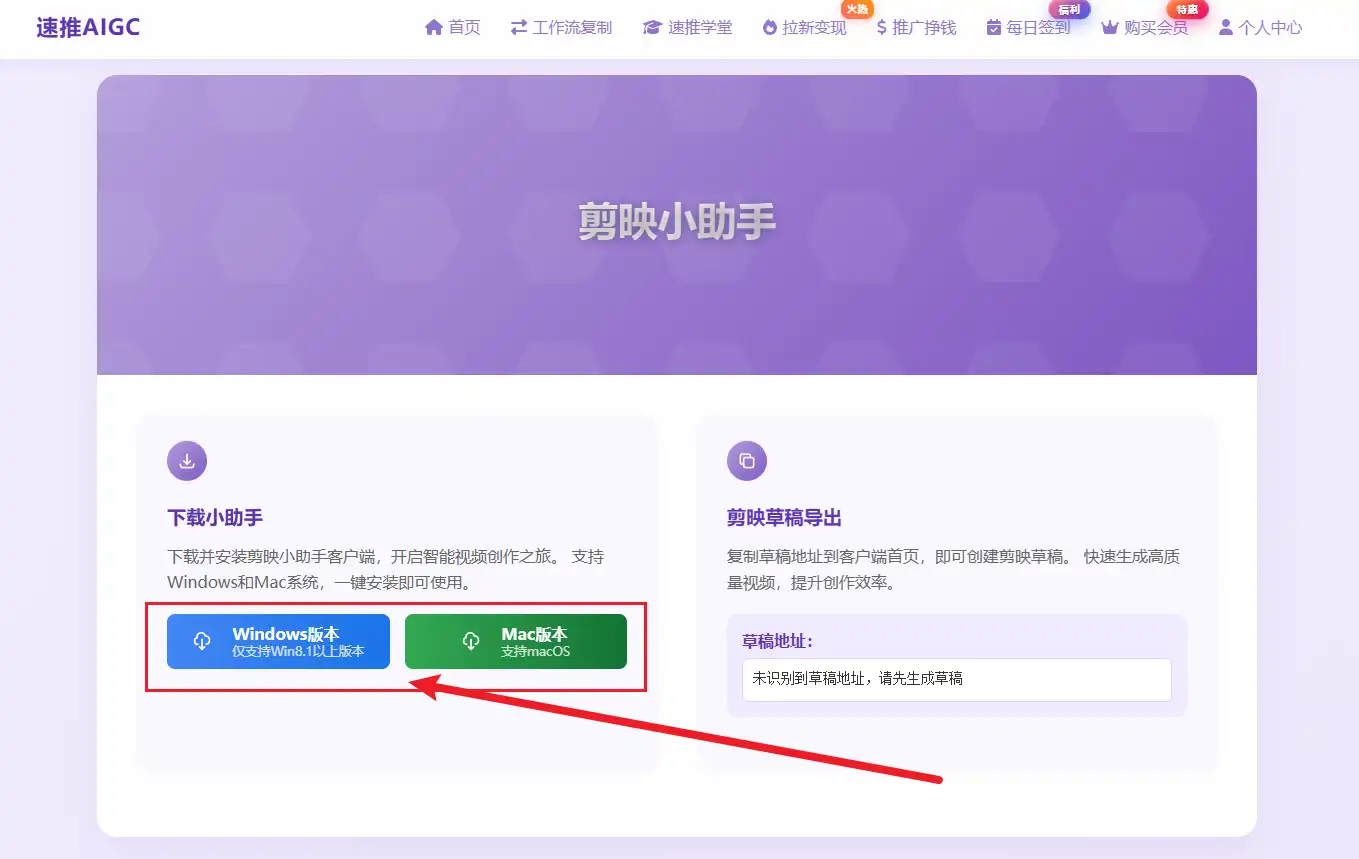
Task: Click the 福利 badge above 每日签到
Action: (1069, 9)
